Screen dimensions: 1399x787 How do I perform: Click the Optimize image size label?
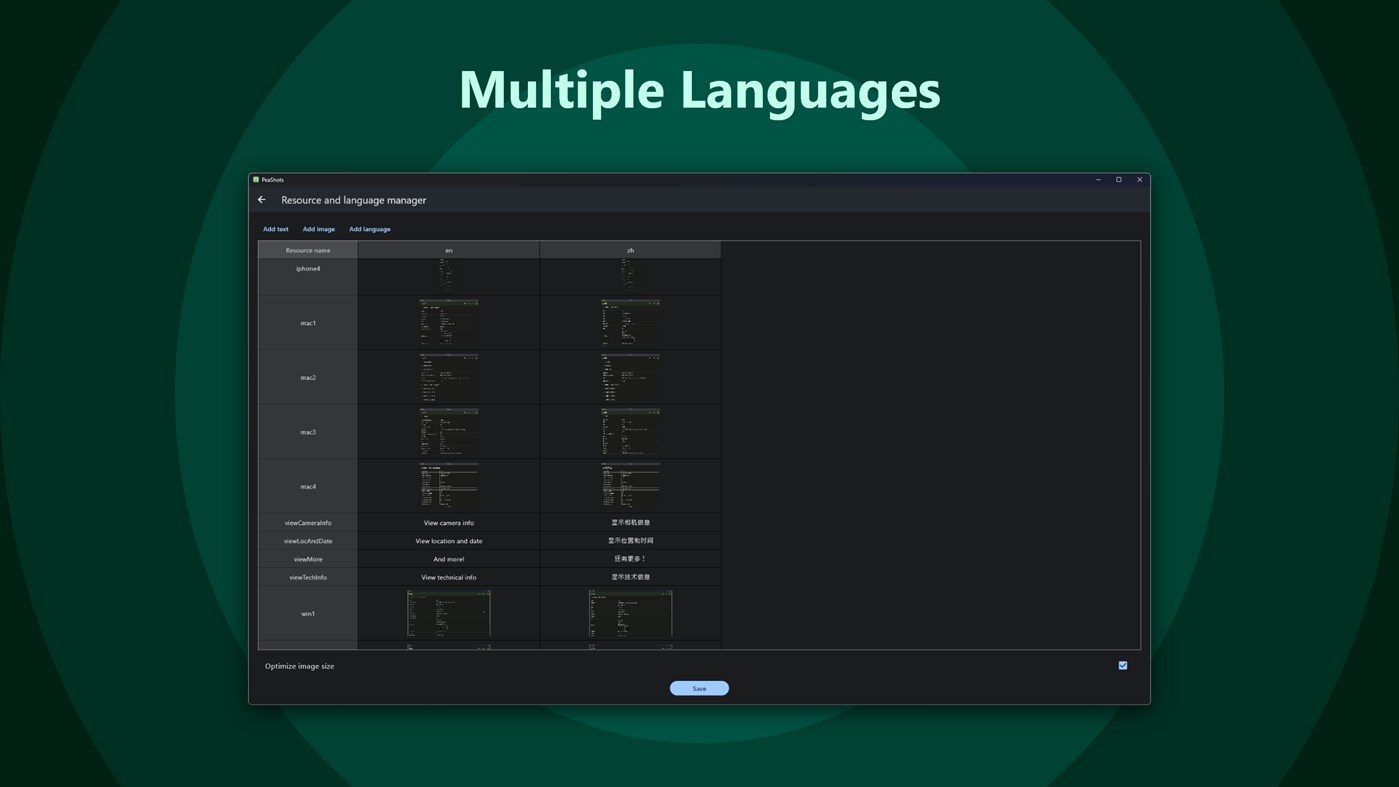299,666
